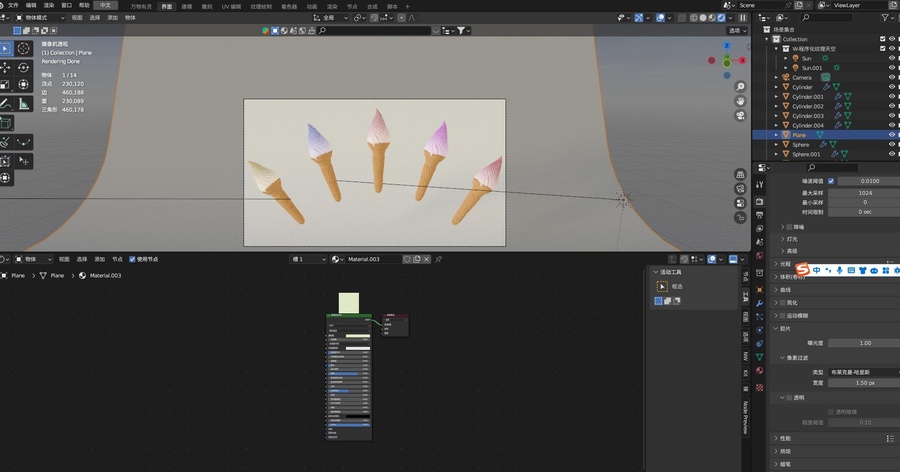The image size is (900, 472).
Task: Click the 曝光度 value slider
Action: (x=864, y=343)
